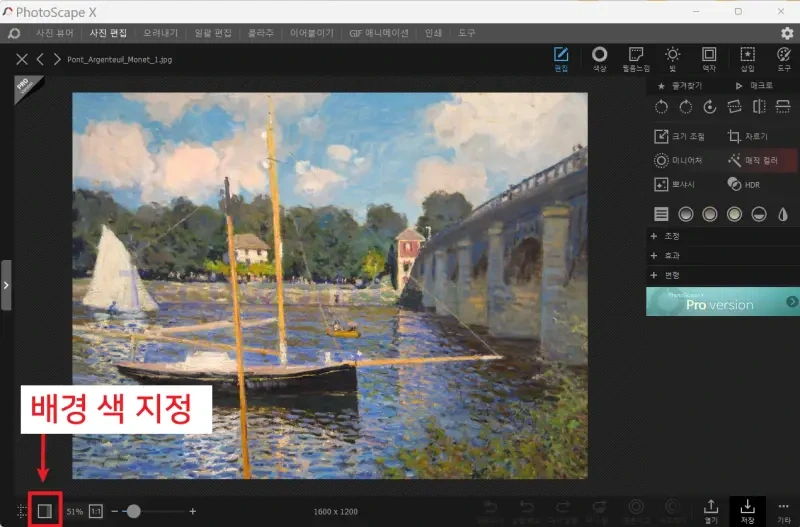The height and width of the screenshot is (527, 800).
Task: Open the 삽입 (Insert) tool tab
Action: (747, 59)
